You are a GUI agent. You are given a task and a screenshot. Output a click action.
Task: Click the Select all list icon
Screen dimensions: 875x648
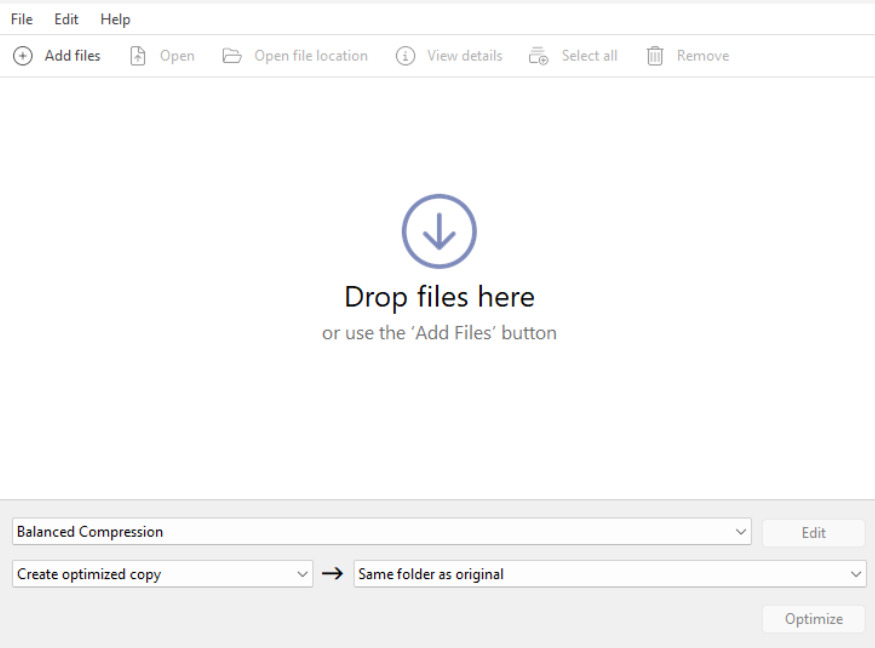click(x=539, y=56)
